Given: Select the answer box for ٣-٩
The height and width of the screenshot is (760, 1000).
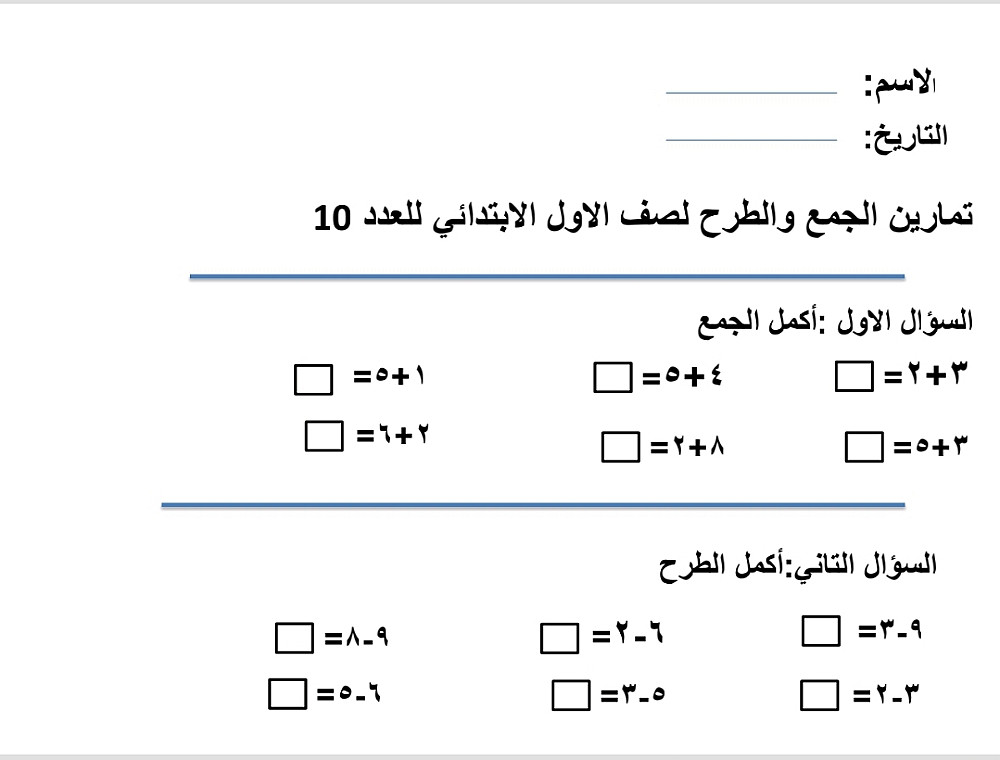Looking at the screenshot, I should (x=821, y=631).
